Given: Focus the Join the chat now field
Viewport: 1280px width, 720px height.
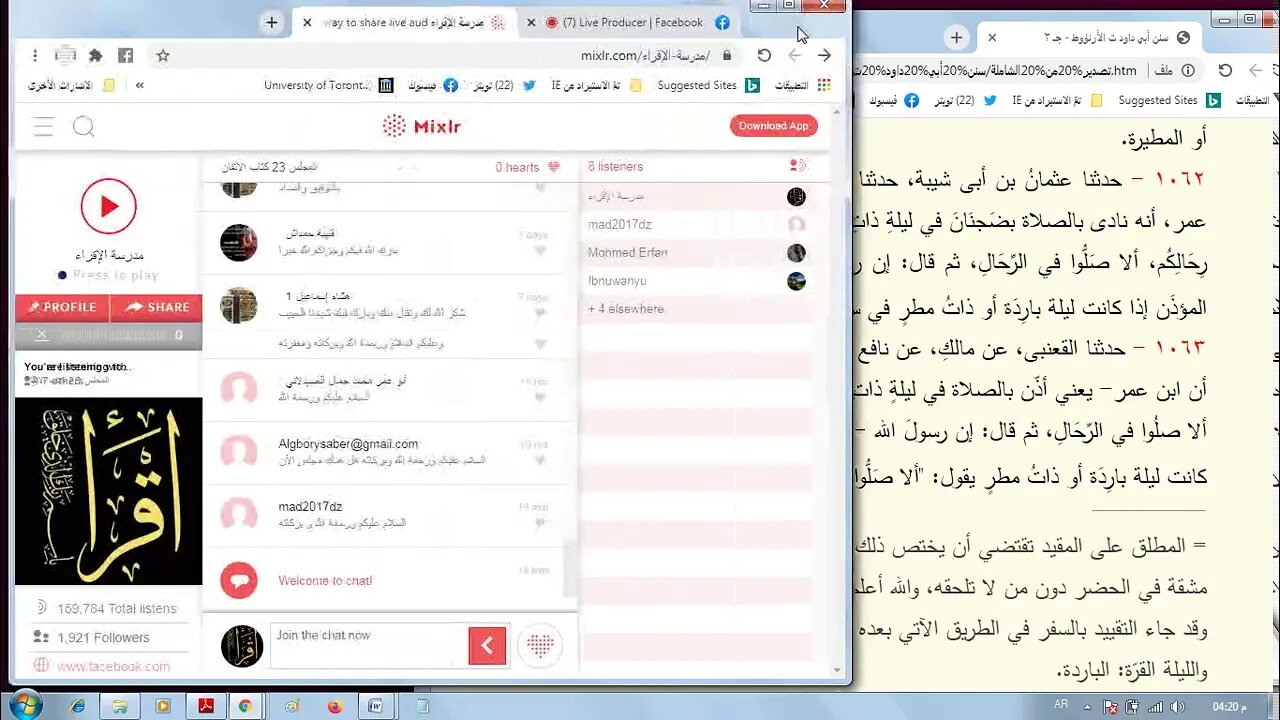Looking at the screenshot, I should pyautogui.click(x=370, y=645).
